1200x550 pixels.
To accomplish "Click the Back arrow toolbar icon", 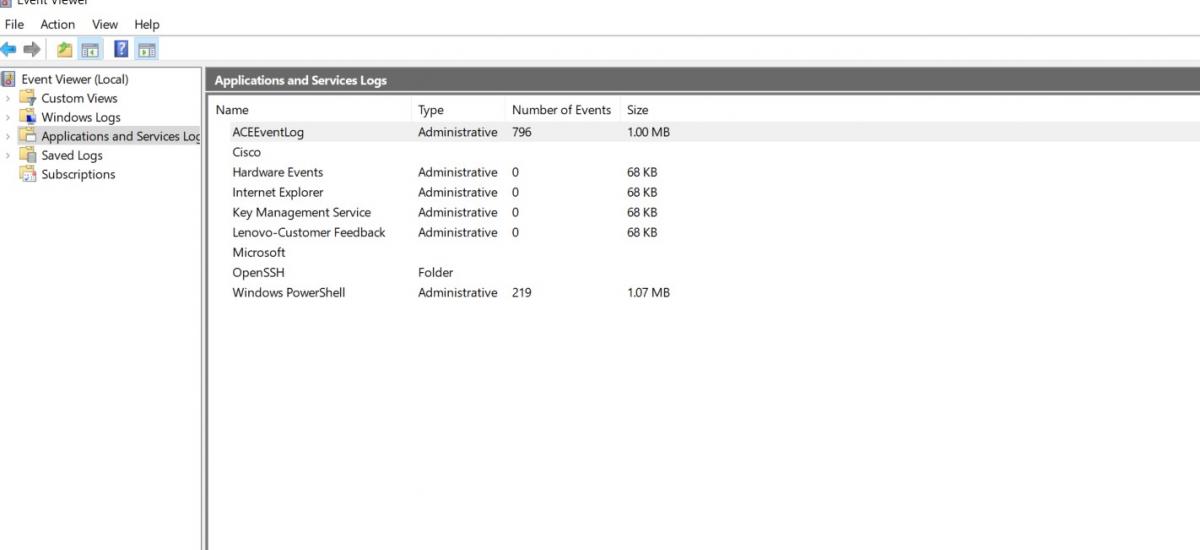I will tap(9, 49).
